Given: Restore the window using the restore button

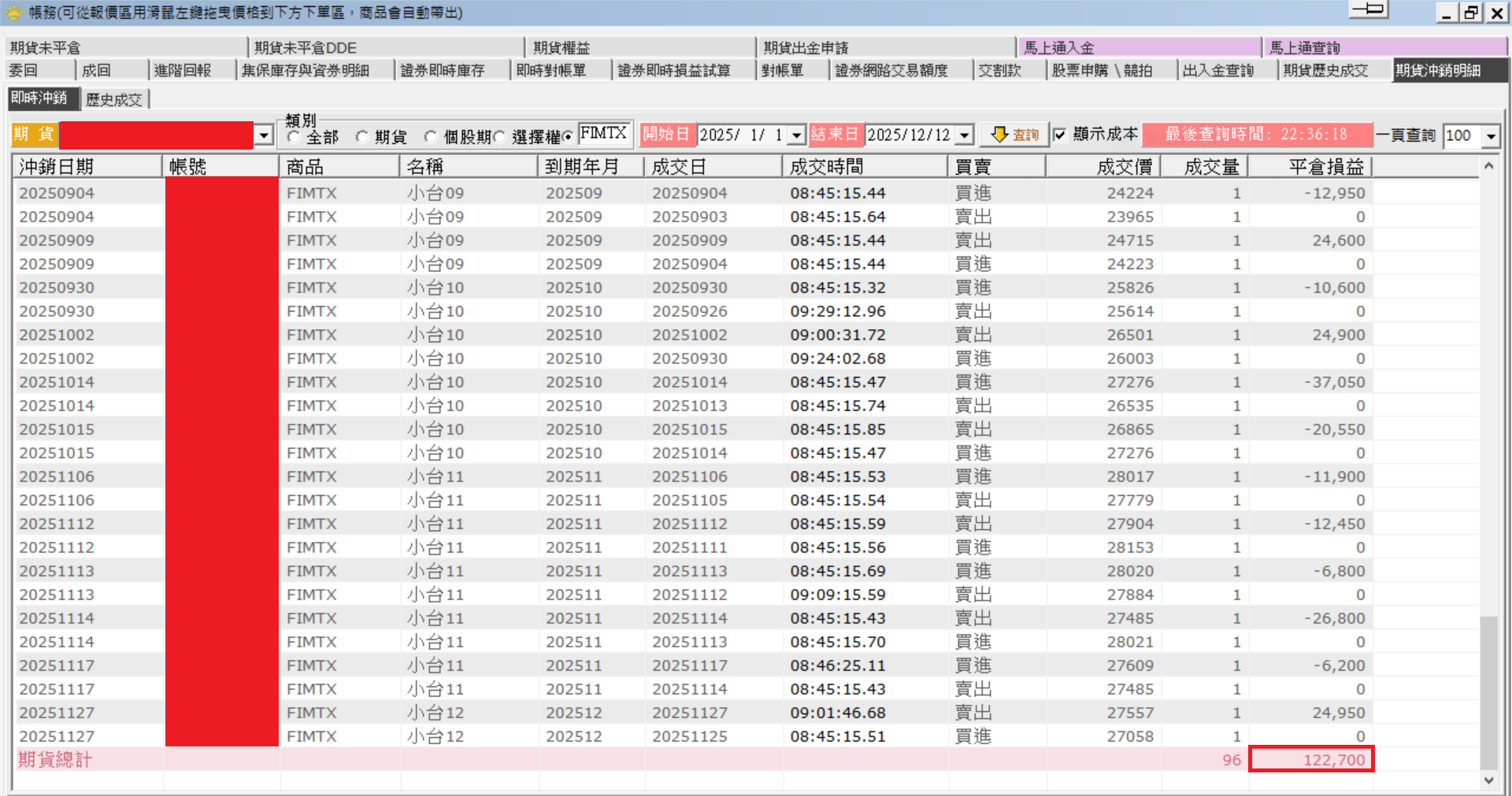Looking at the screenshot, I should tap(1472, 13).
